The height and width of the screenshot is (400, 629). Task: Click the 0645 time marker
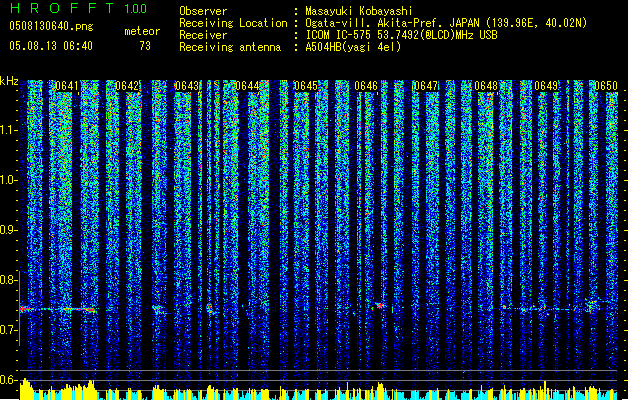(x=306, y=86)
